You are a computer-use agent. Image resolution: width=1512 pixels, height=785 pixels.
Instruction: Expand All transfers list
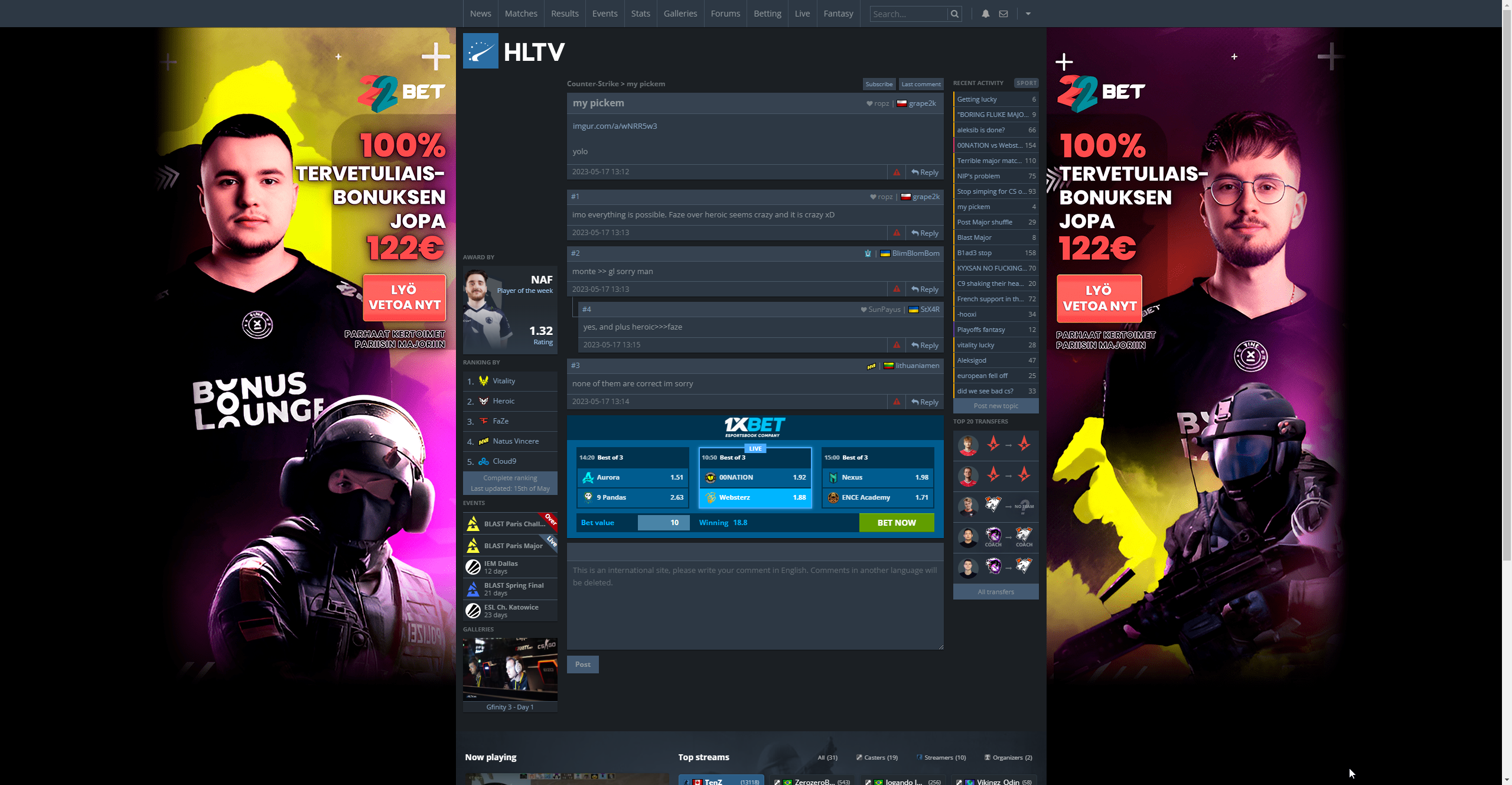point(996,592)
